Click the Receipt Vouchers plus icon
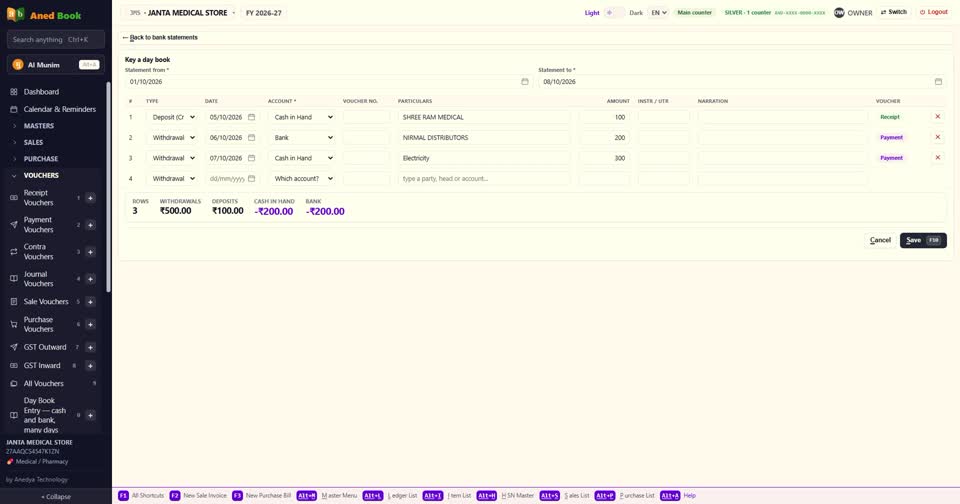This screenshot has width=960, height=504. [90, 198]
